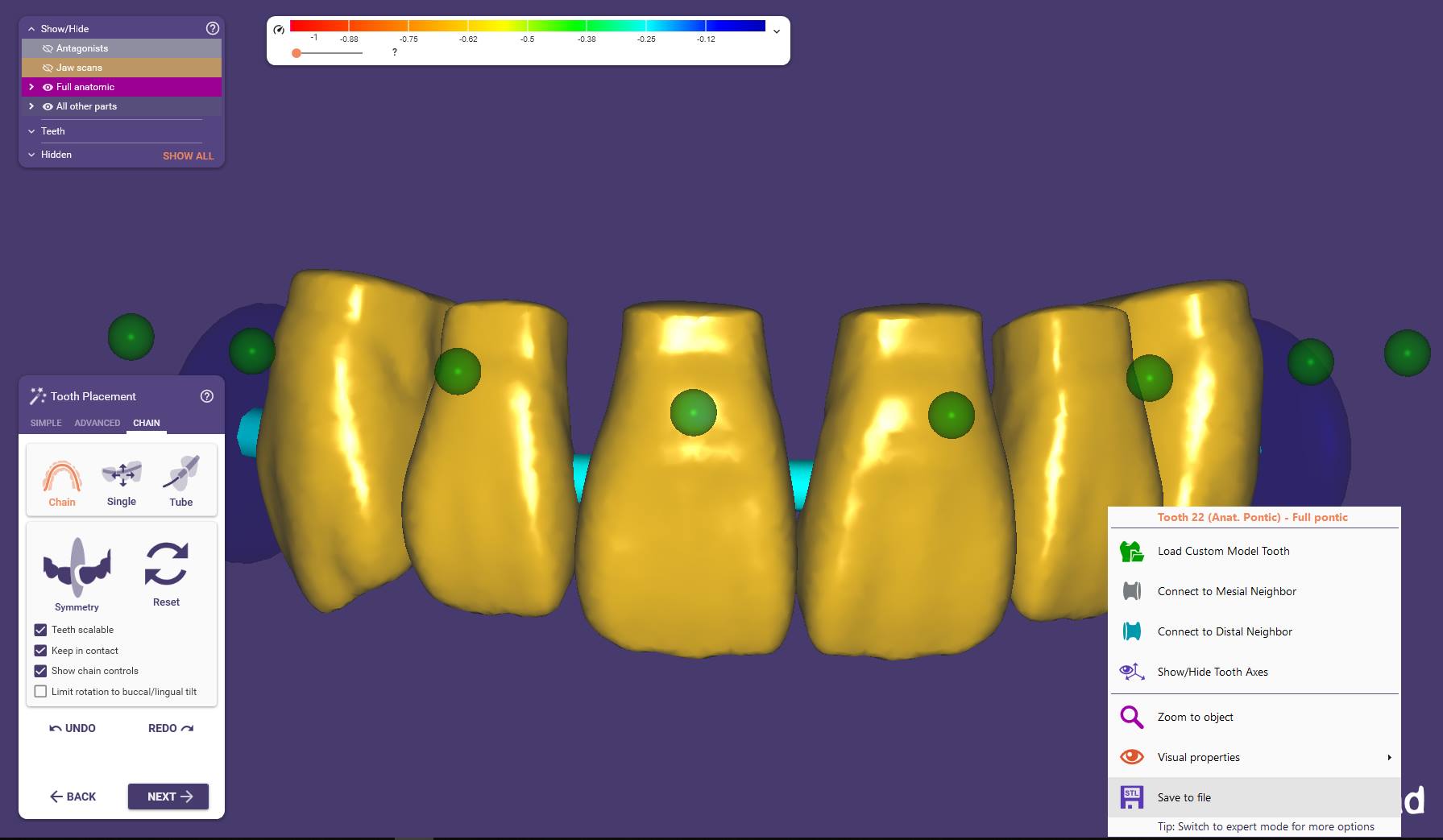Viewport: 1443px width, 840px height.
Task: Toggle the Teeth scalable checkbox
Action: pos(40,630)
